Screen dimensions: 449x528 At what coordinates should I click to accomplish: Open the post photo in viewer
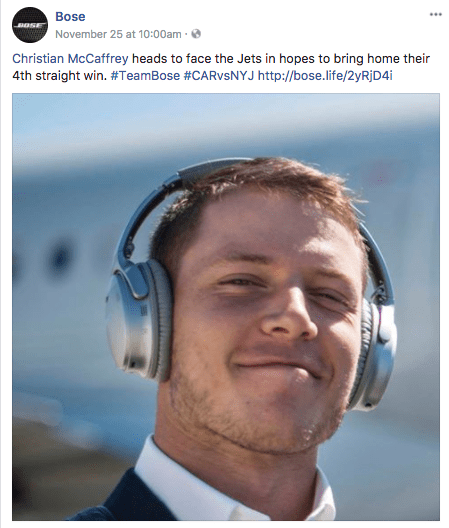[226, 307]
